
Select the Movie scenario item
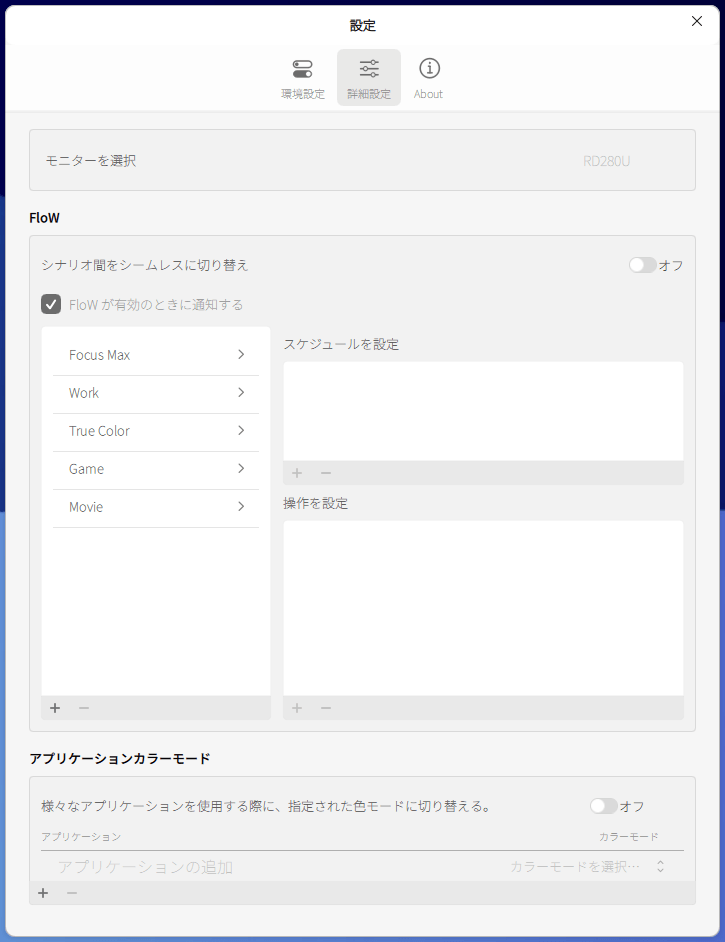click(x=86, y=507)
